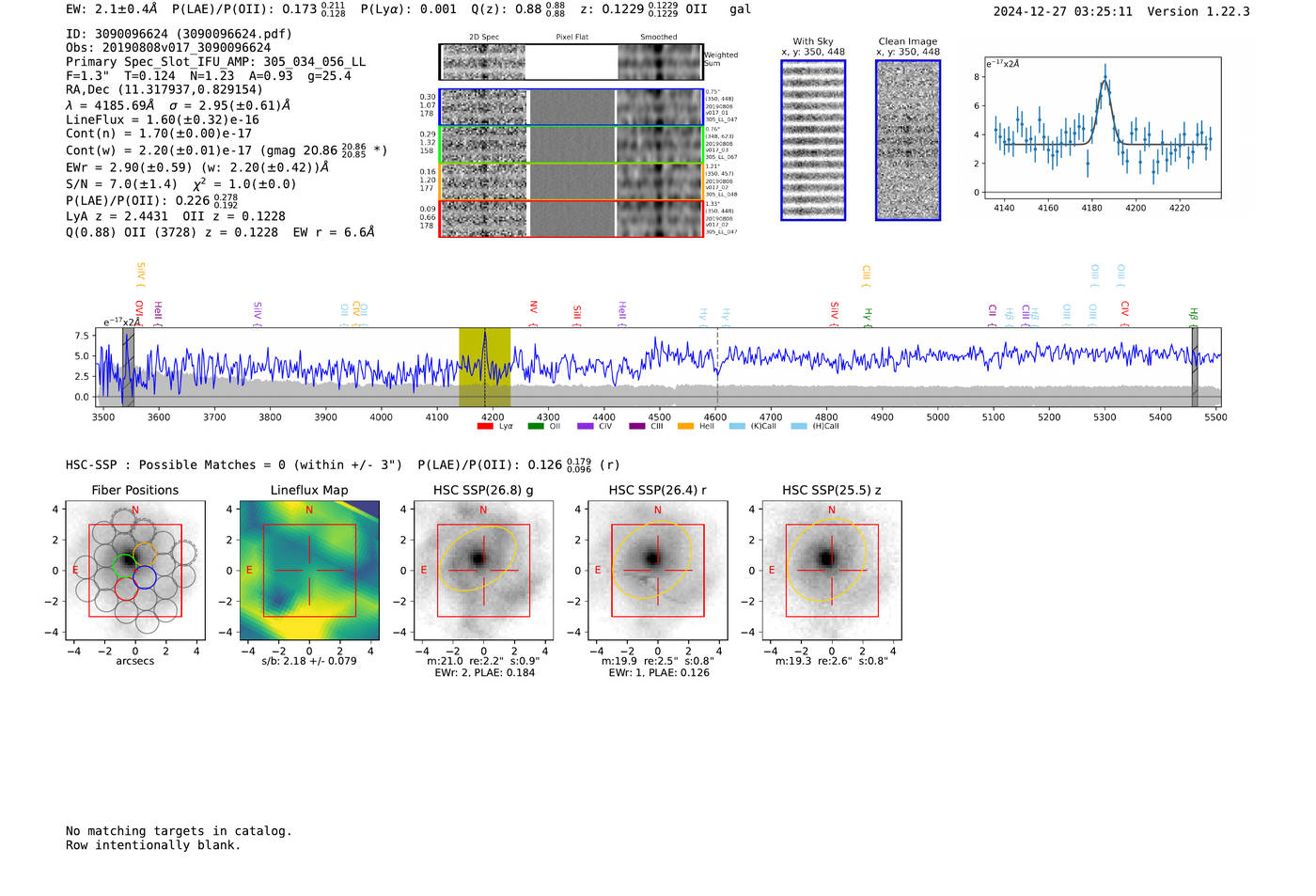Image resolution: width=1316 pixels, height=896 pixels.
Task: Click "No matching targets in catalog." text
Action: [179, 831]
